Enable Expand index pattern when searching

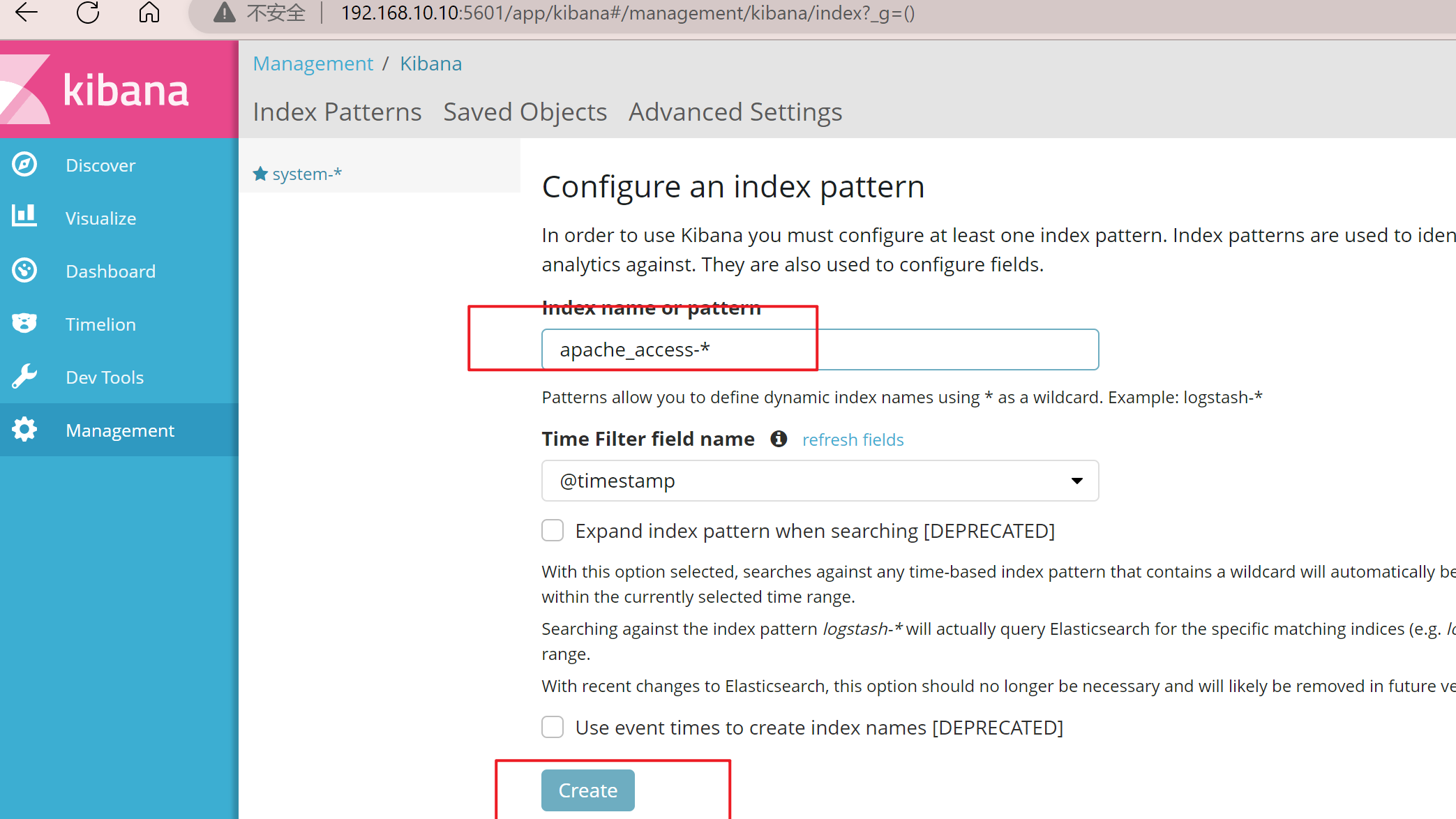coord(553,531)
